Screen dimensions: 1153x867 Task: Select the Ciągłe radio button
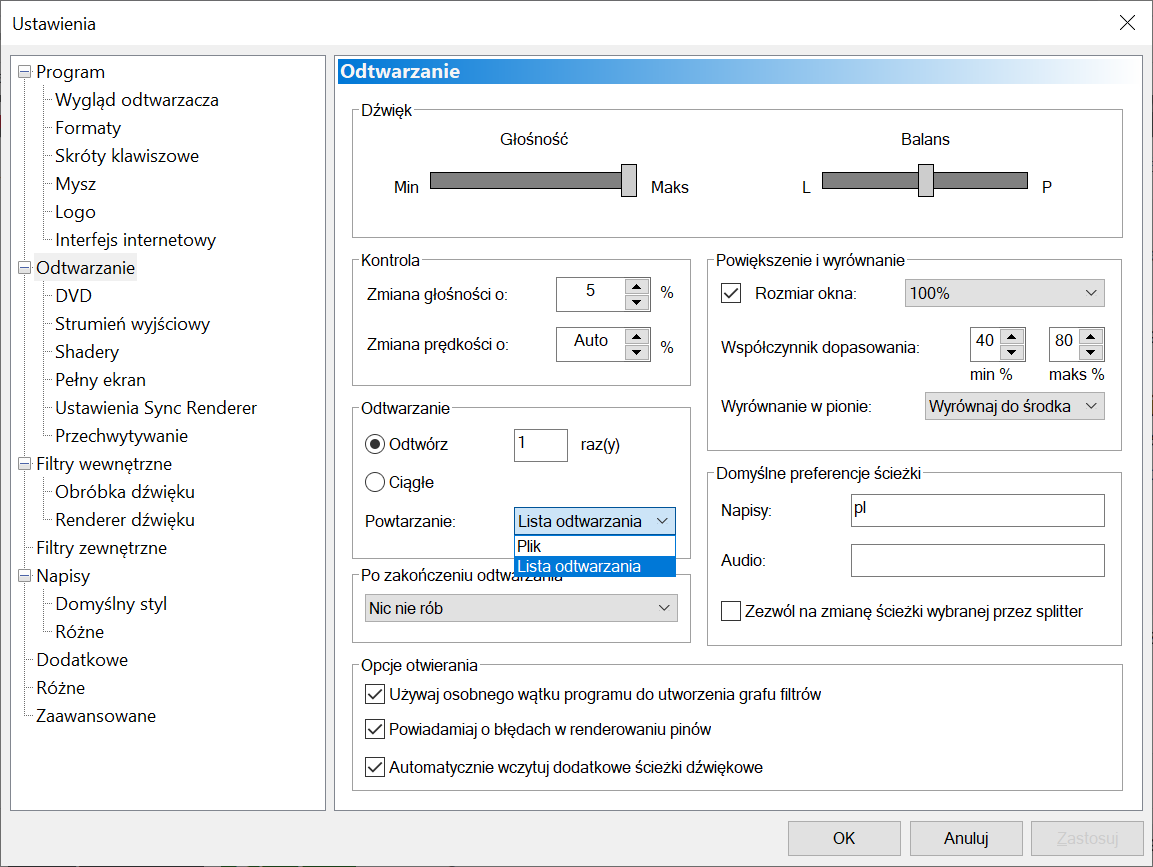click(375, 482)
